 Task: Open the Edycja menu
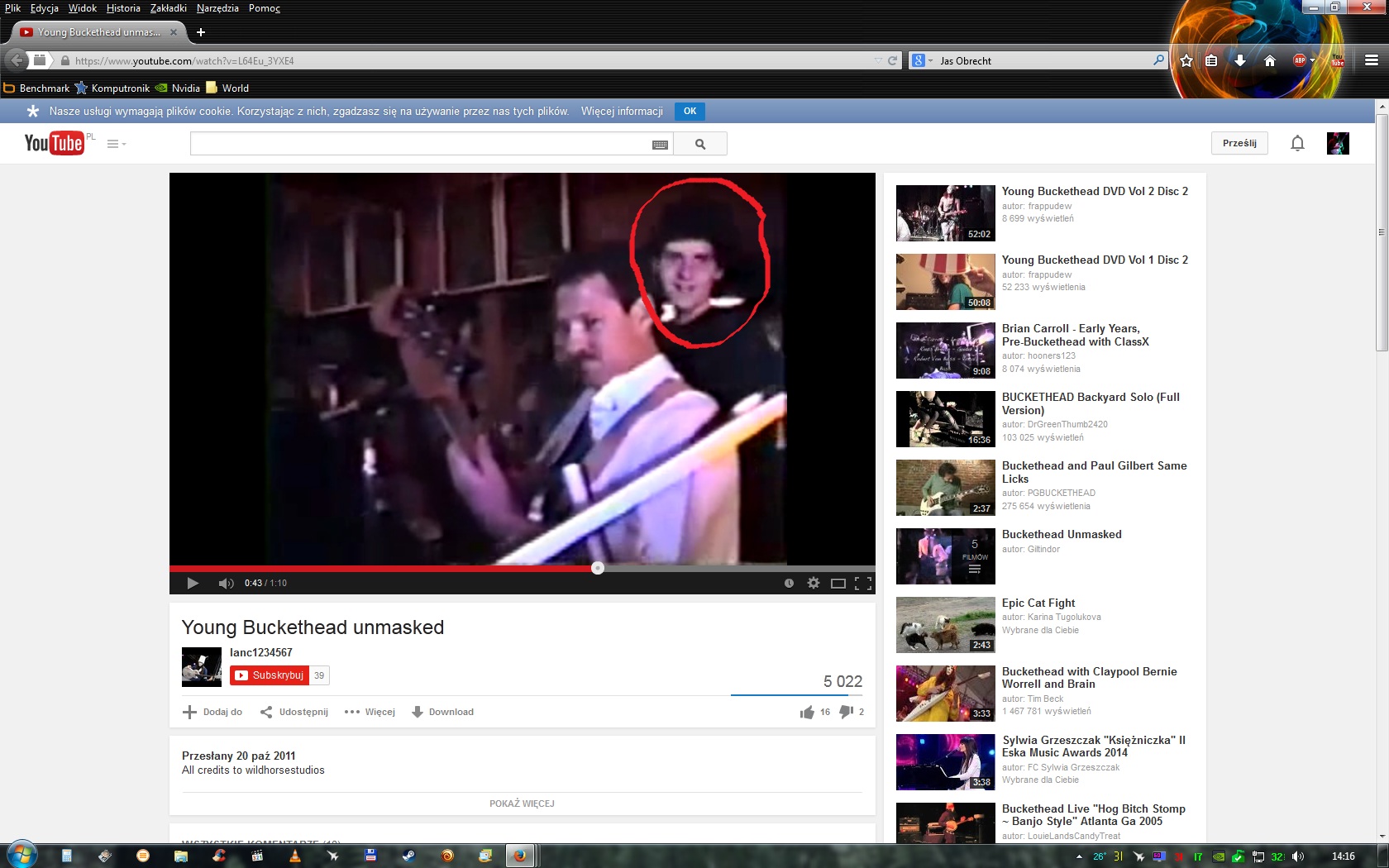pyautogui.click(x=45, y=8)
